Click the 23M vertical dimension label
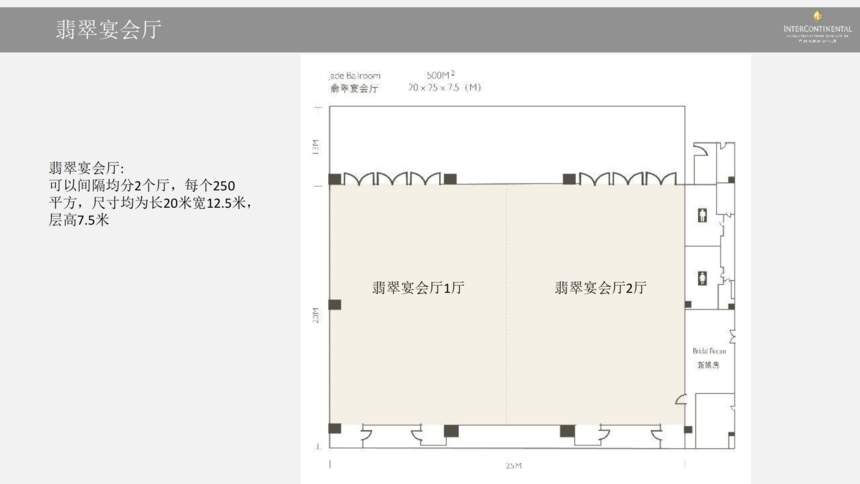 click(x=315, y=315)
